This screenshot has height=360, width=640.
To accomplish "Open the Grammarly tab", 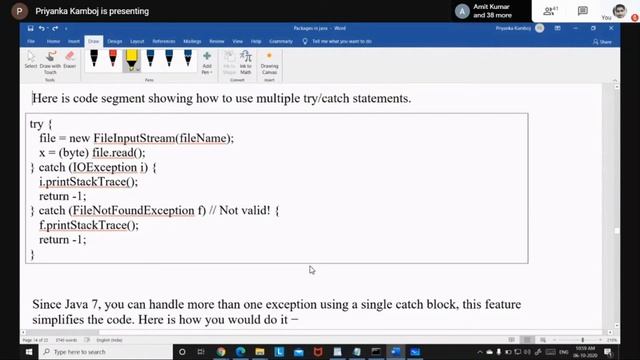I will 281,41.
